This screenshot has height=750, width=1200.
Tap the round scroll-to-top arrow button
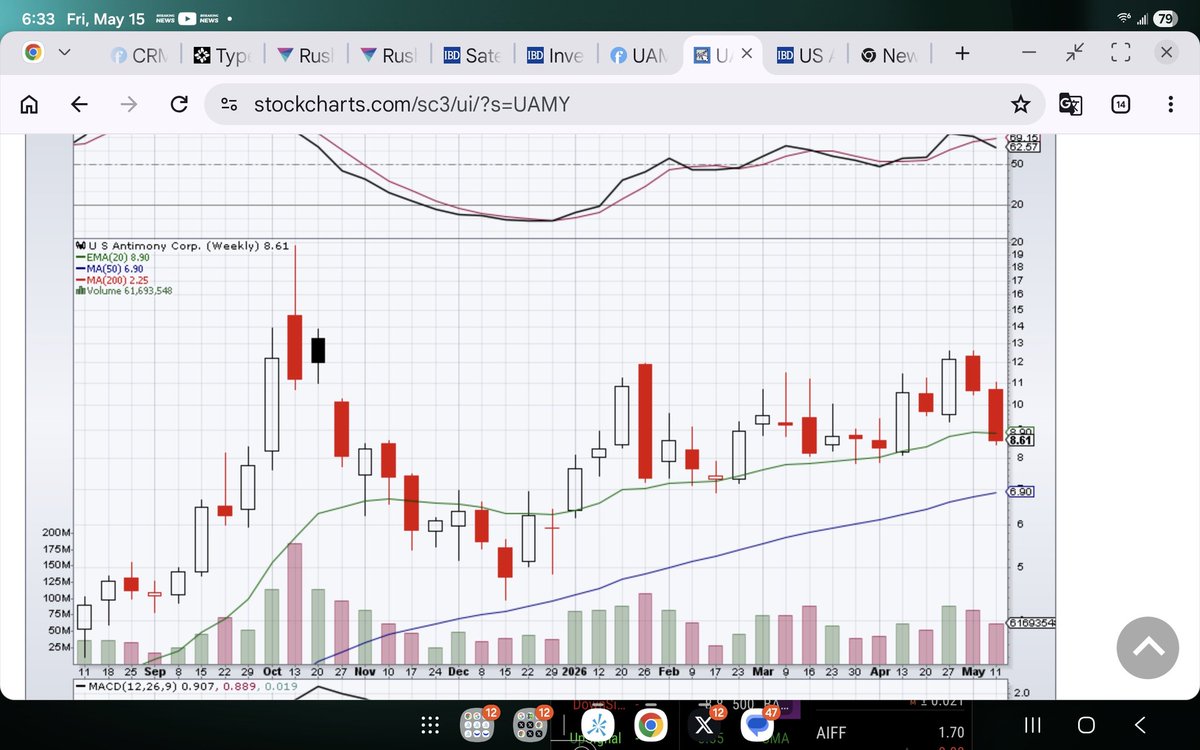[x=1149, y=647]
